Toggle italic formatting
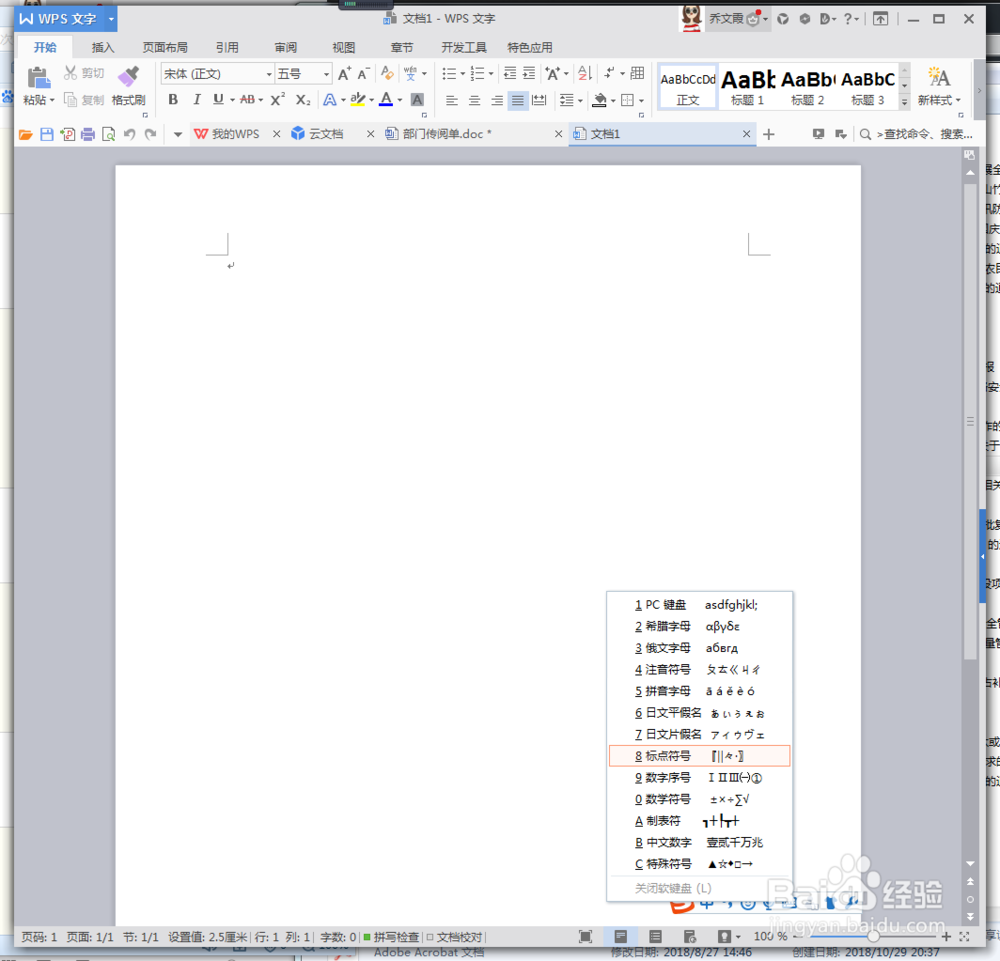 (x=196, y=99)
